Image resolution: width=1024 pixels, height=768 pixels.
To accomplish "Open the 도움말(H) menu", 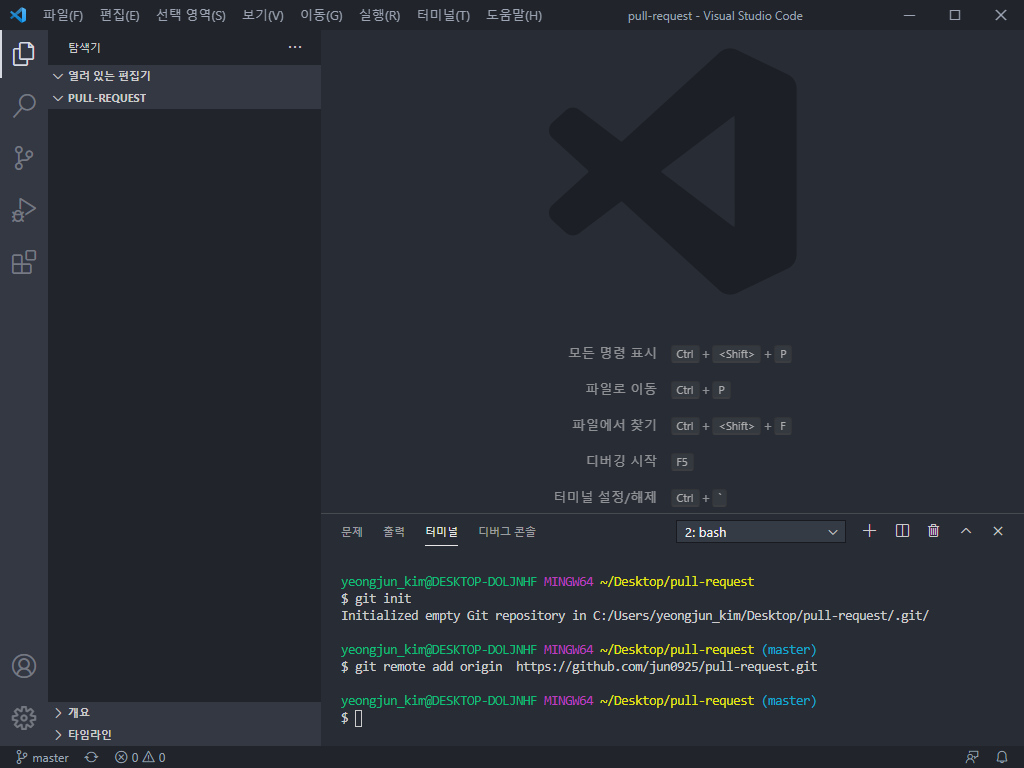I will click(x=514, y=15).
